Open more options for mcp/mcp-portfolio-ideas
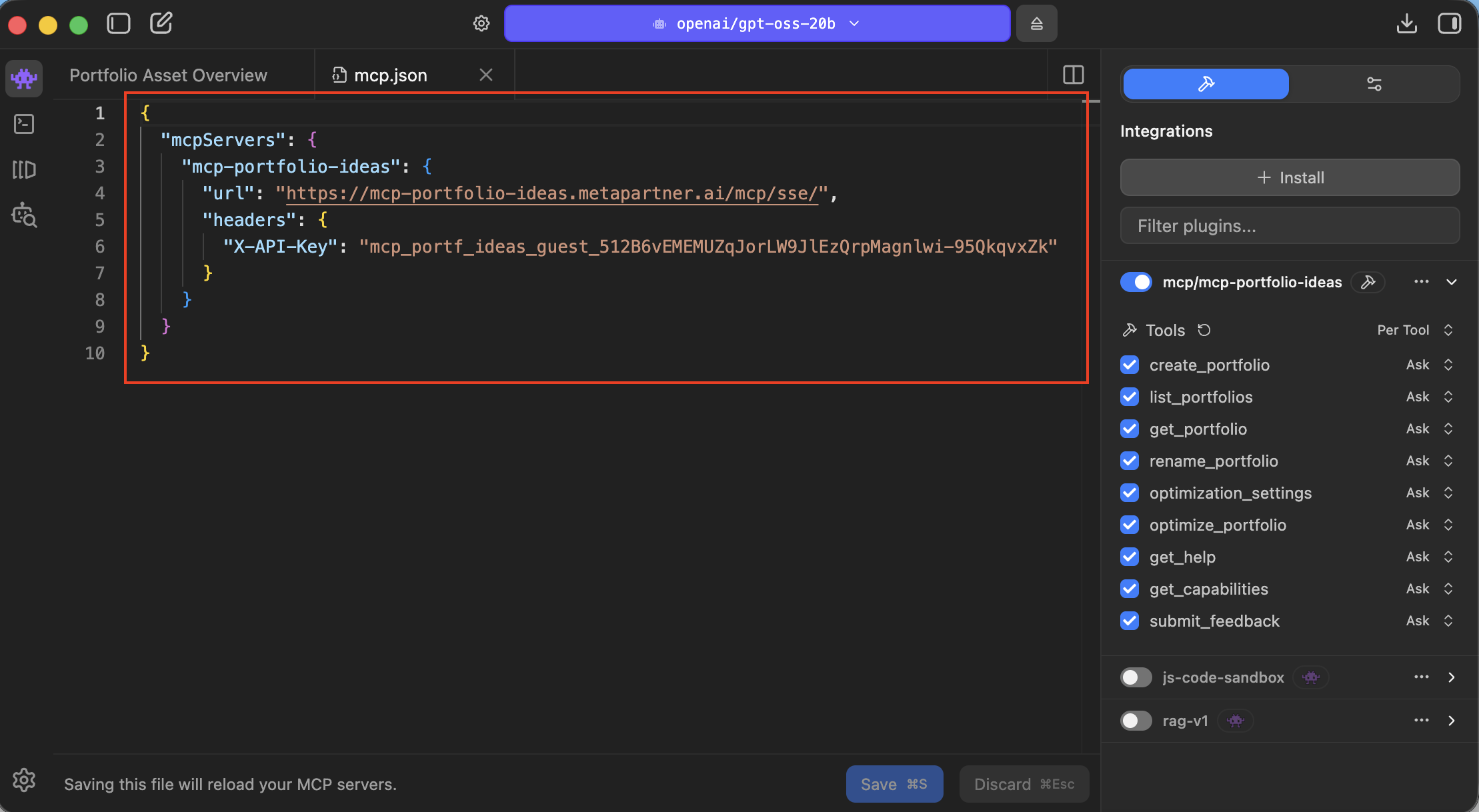Viewport: 1479px width, 812px height. pyautogui.click(x=1422, y=282)
